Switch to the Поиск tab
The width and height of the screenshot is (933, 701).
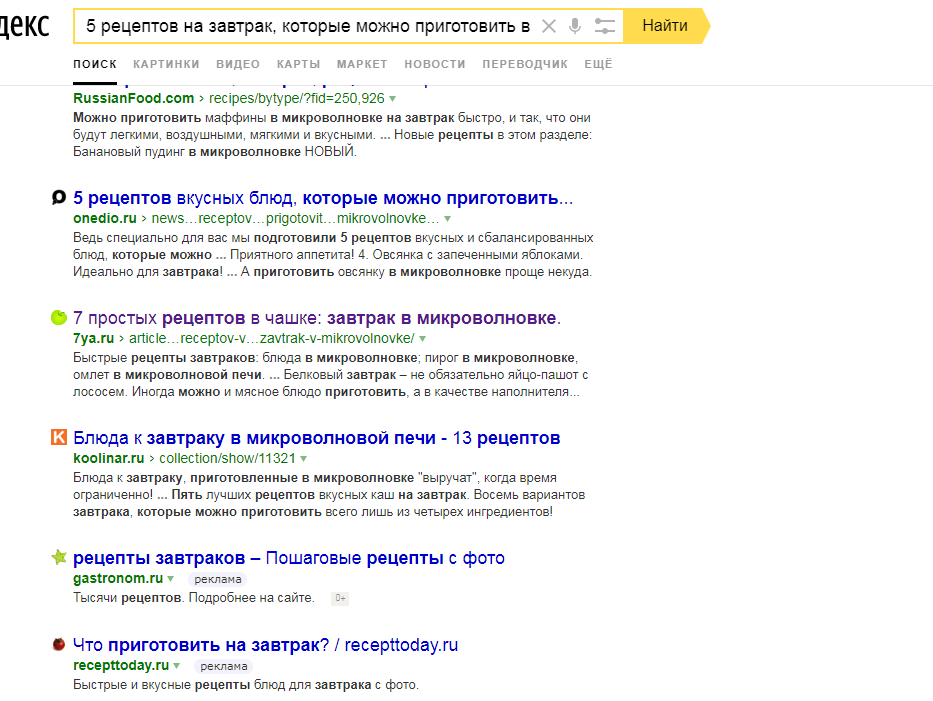click(95, 64)
